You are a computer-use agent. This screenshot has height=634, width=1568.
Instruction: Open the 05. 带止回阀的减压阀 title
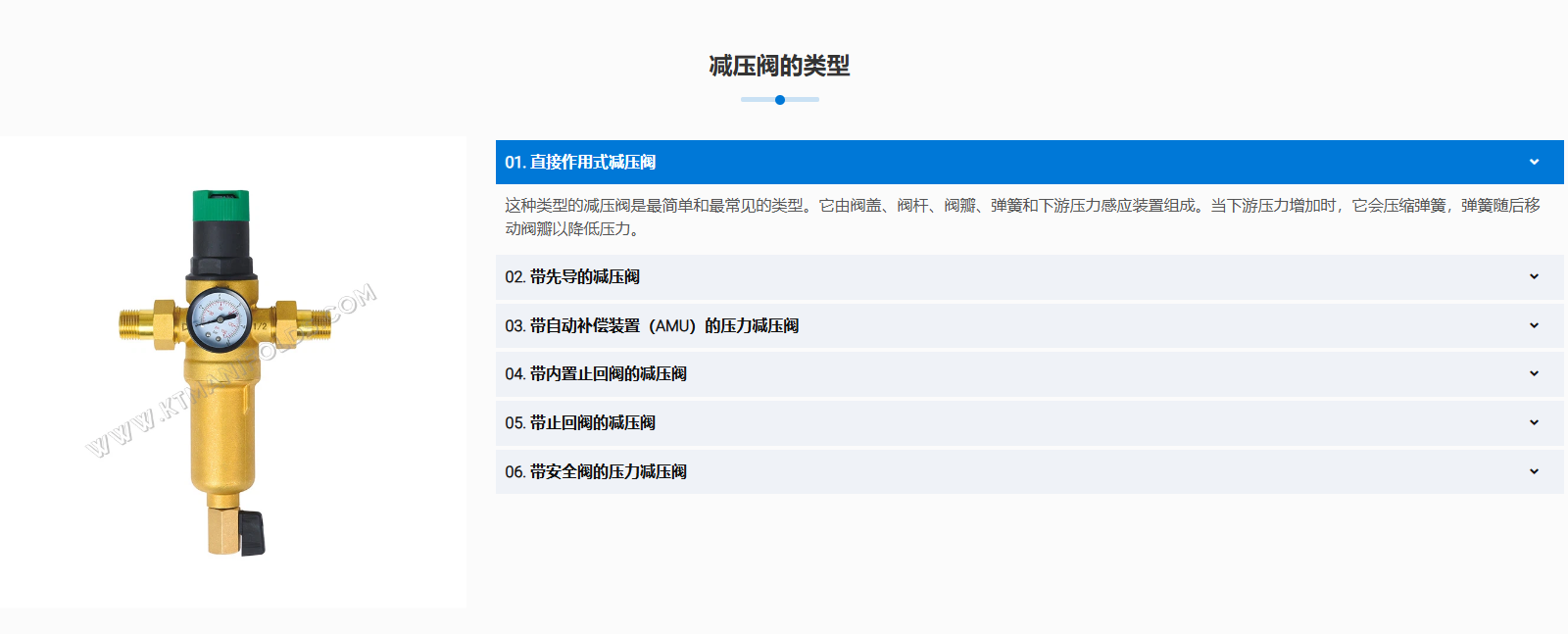[x=580, y=423]
